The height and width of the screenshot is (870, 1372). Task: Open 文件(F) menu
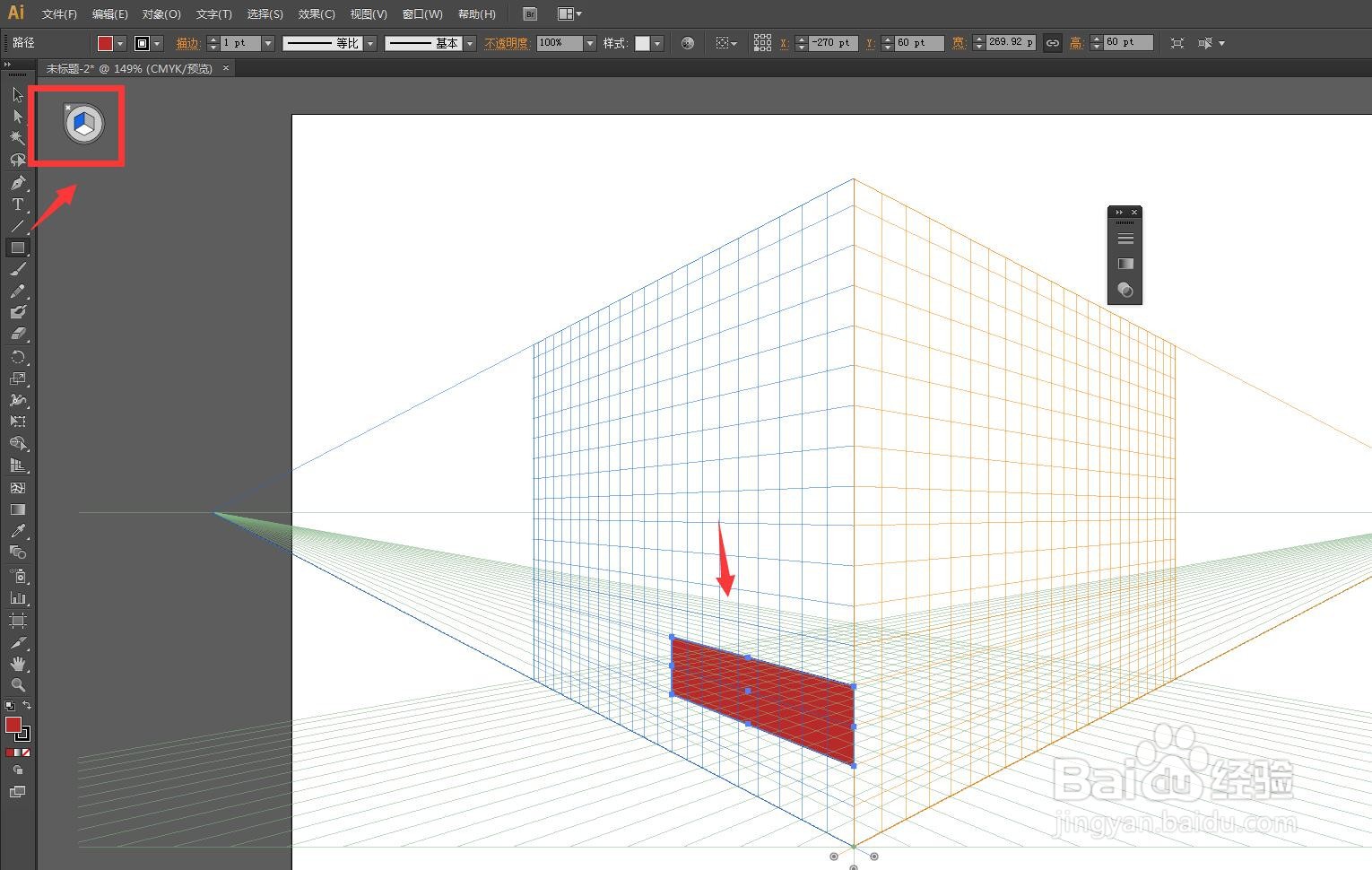59,14
